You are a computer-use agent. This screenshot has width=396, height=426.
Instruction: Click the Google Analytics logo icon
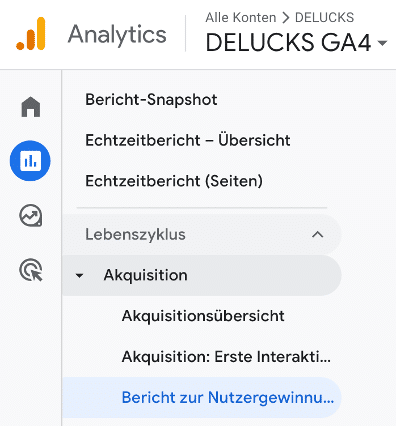coord(30,34)
